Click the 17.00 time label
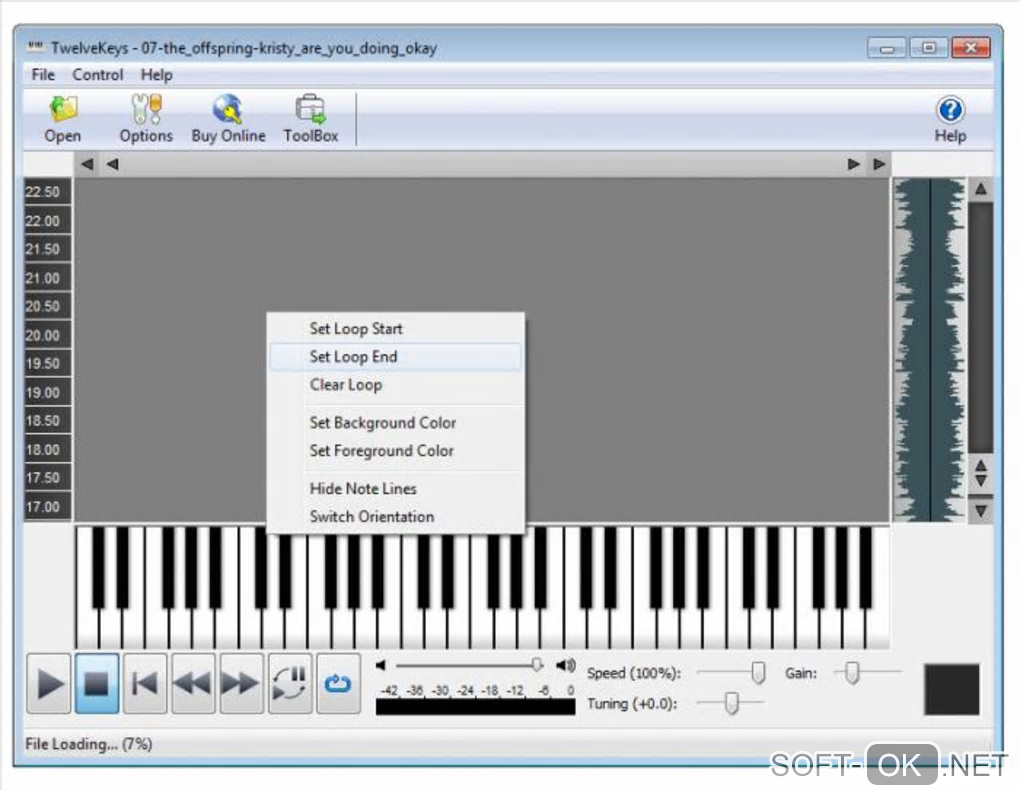This screenshot has height=790, width=1020. tap(43, 506)
